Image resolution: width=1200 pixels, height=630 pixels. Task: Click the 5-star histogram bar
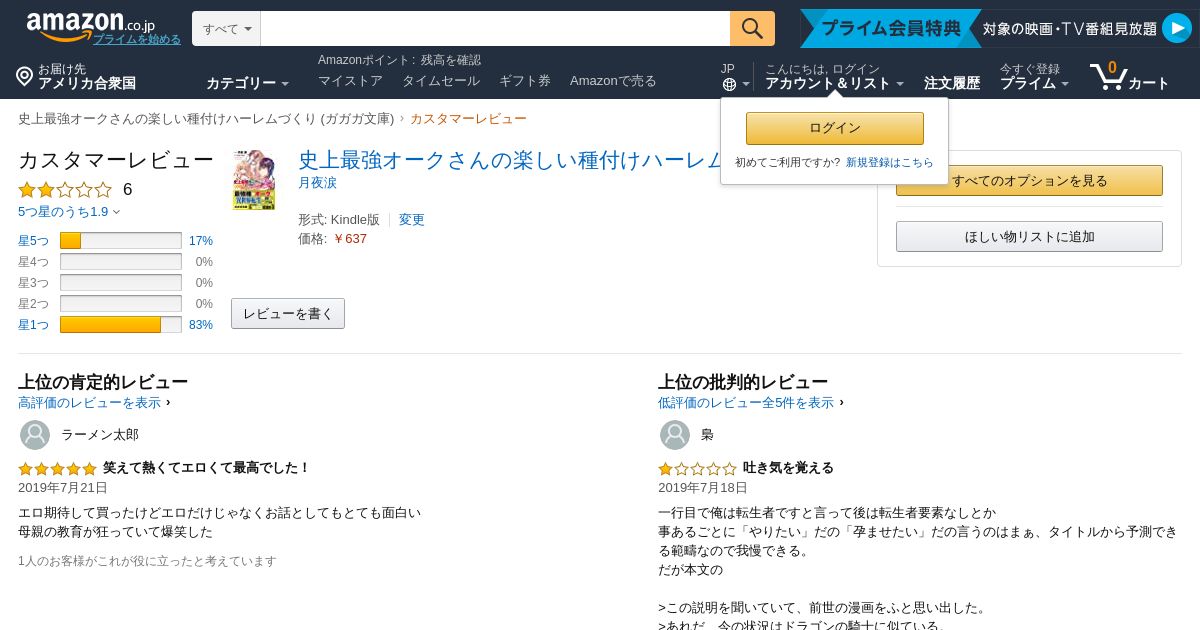(x=121, y=240)
